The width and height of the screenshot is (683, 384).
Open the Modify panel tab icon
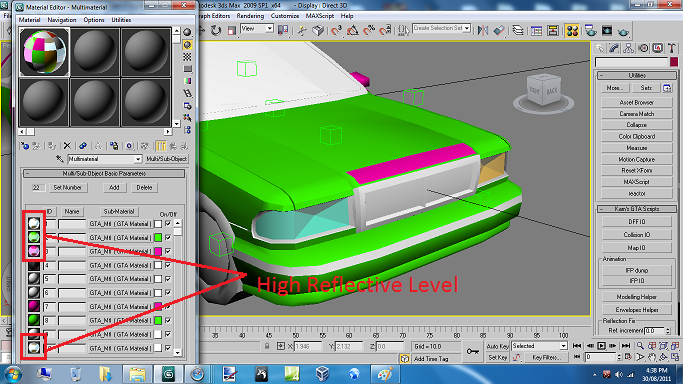[x=614, y=48]
